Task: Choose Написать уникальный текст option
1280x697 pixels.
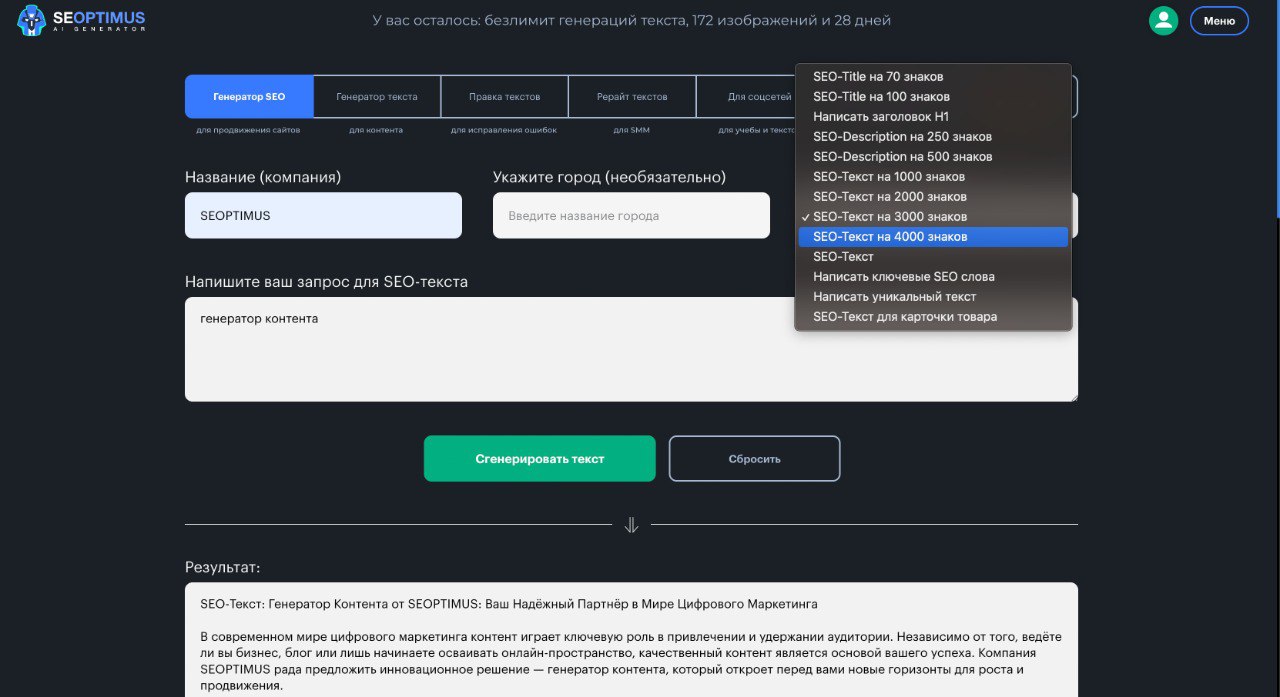Action: pos(933,297)
